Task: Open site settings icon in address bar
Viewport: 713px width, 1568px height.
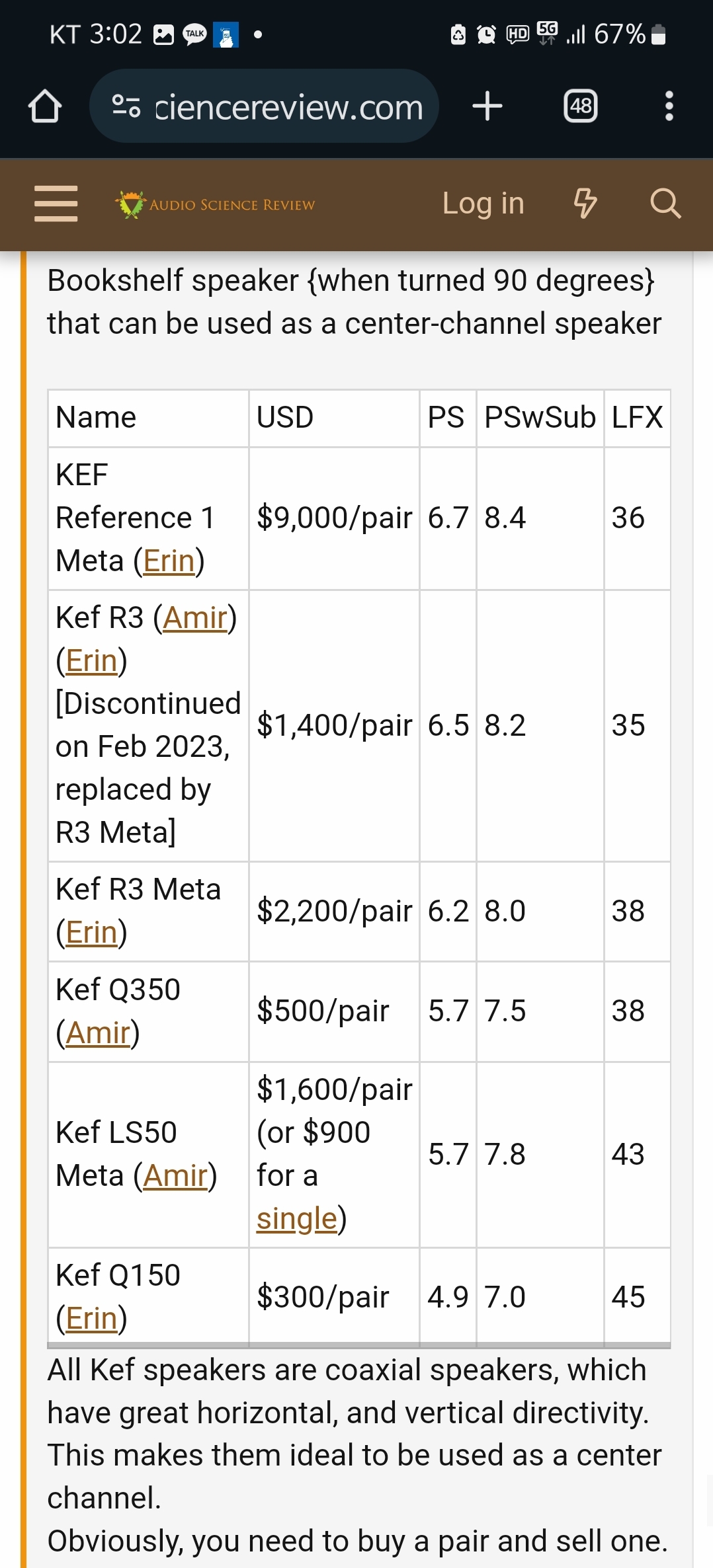Action: point(126,106)
